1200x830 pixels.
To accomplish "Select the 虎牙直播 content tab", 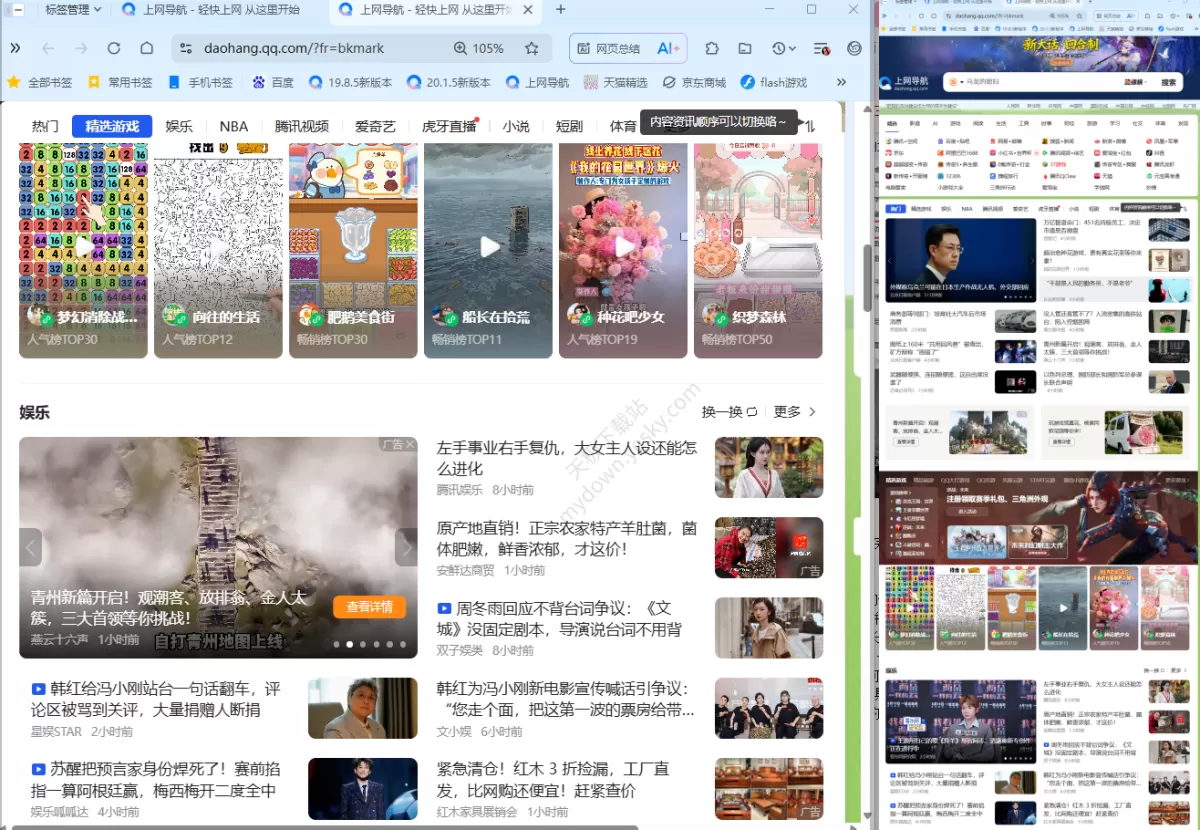I will point(449,126).
